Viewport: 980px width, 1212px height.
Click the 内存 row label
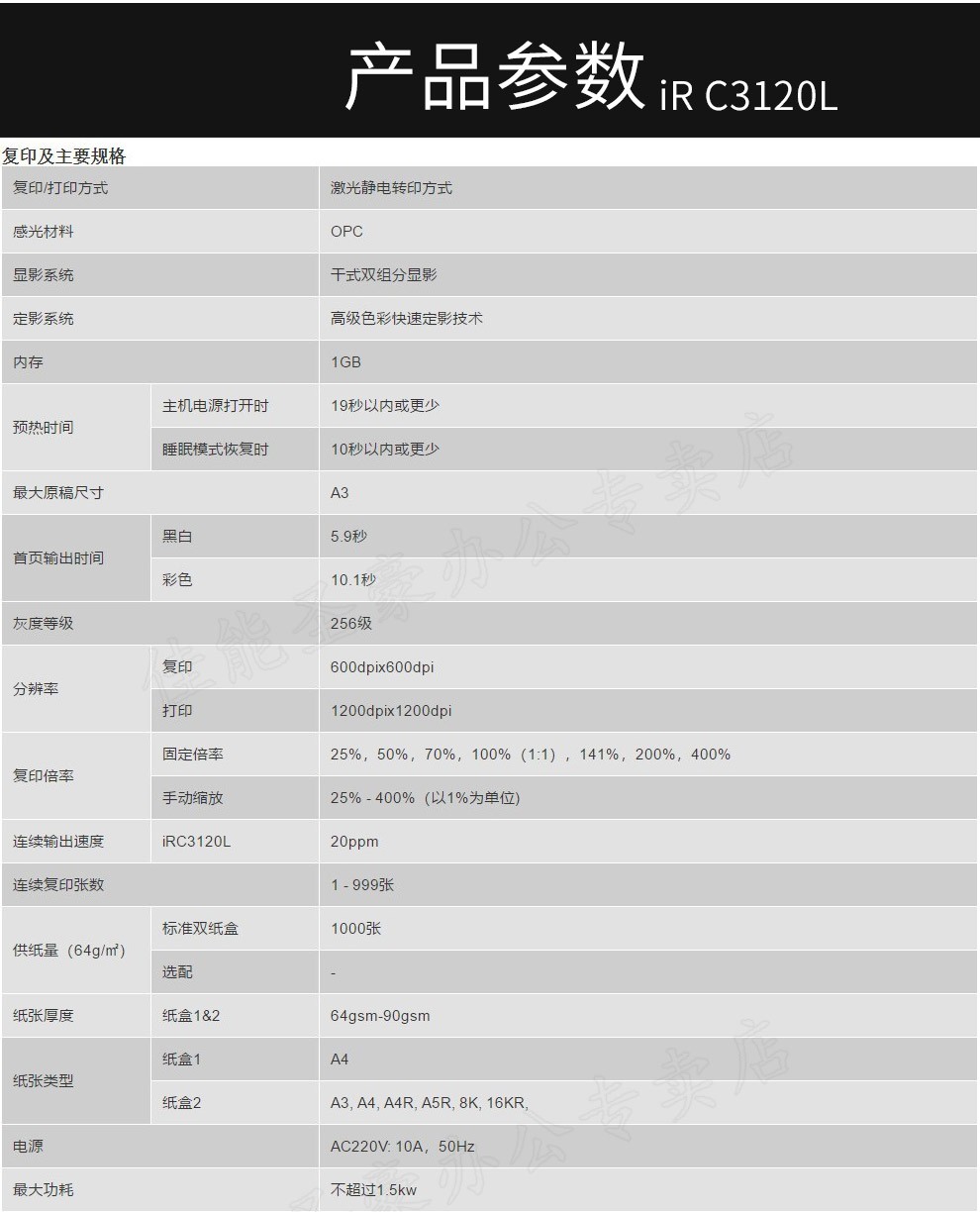tap(28, 361)
